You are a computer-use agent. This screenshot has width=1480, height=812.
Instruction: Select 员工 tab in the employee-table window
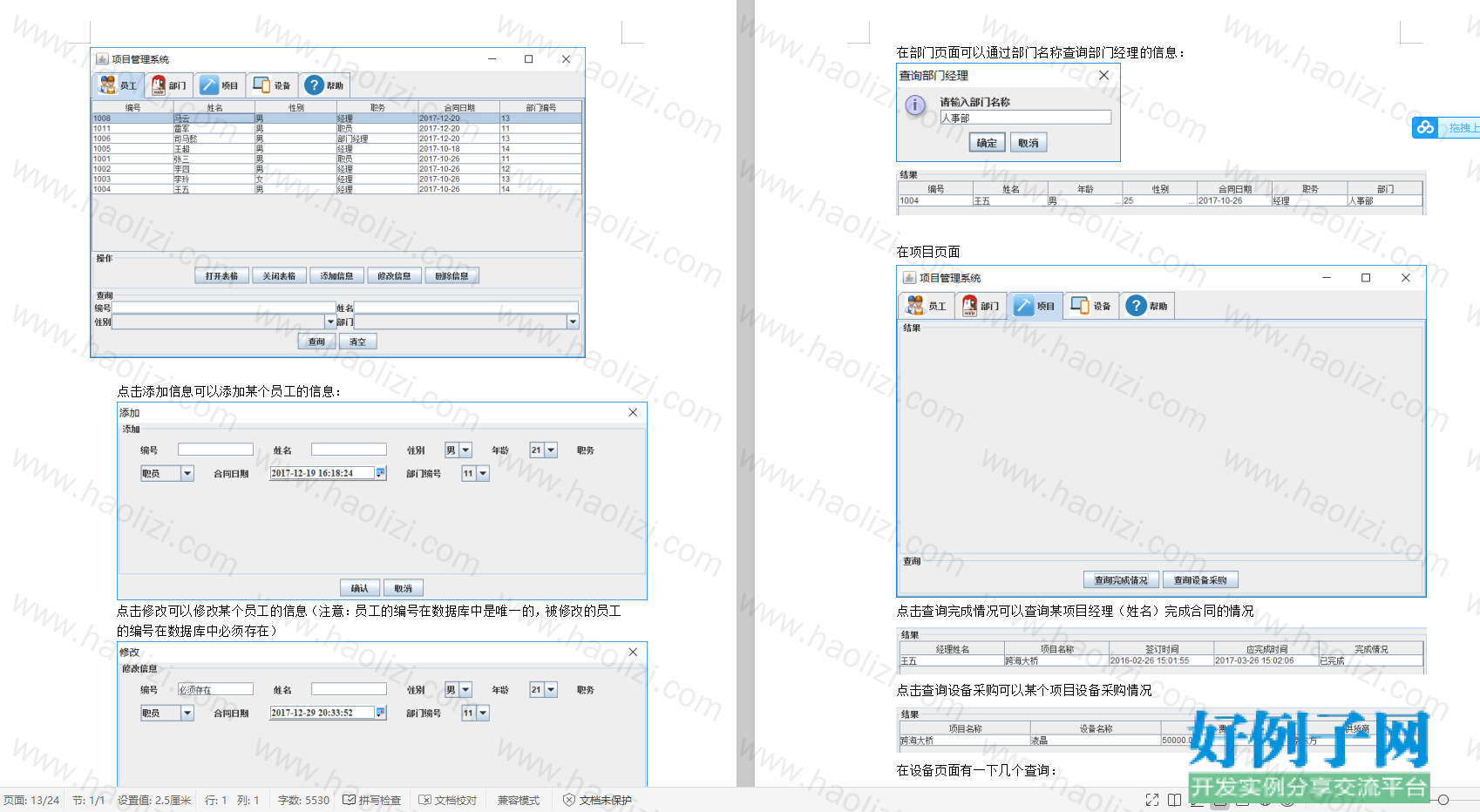pos(119,85)
